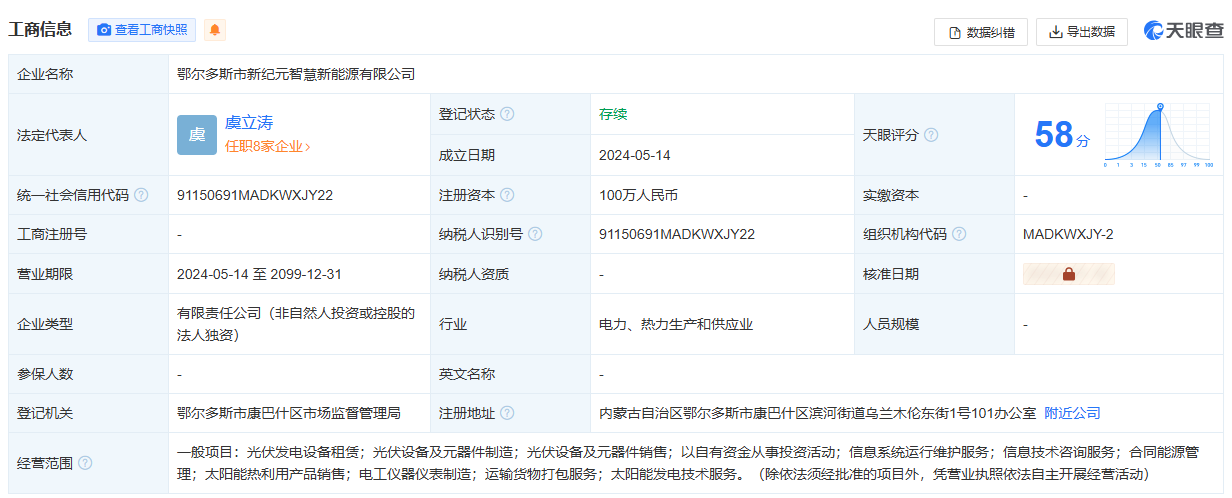
Task: Click the 虞 avatar thumbnail
Action: [197, 135]
